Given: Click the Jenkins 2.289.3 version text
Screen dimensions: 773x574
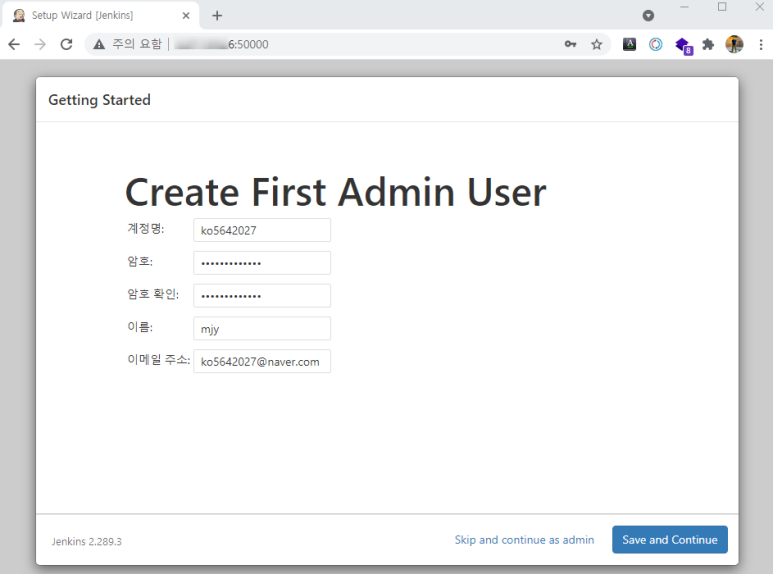Looking at the screenshot, I should pyautogui.click(x=87, y=541).
